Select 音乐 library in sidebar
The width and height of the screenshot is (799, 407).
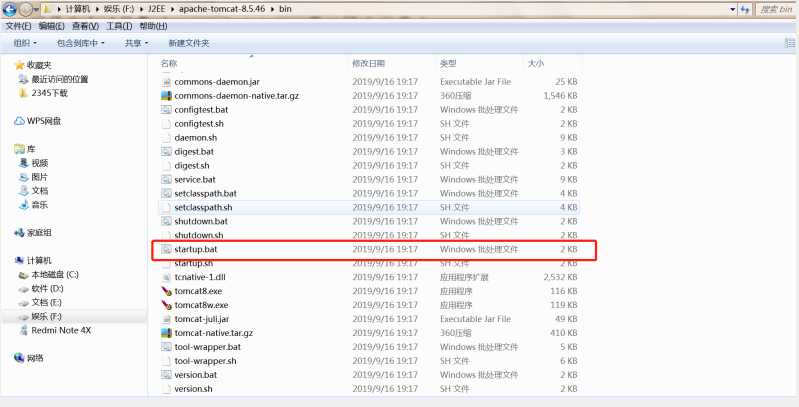click(x=40, y=204)
